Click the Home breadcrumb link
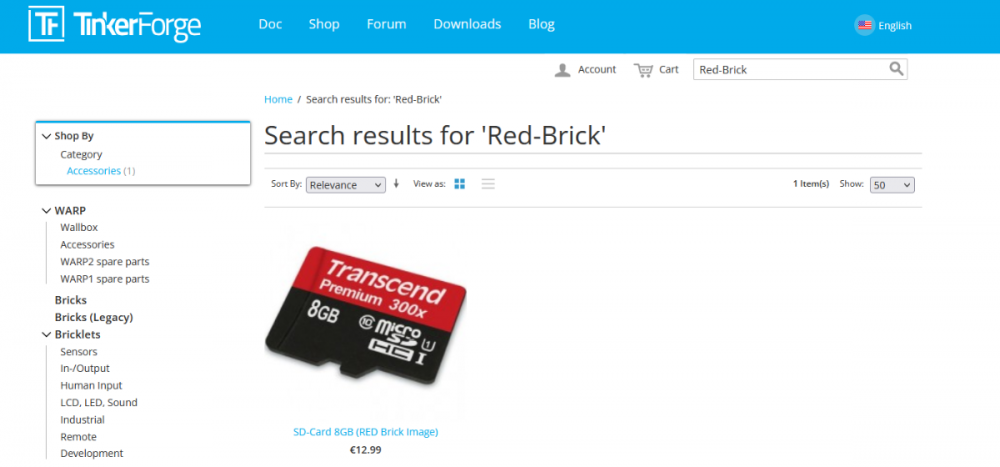Image resolution: width=1000 pixels, height=467 pixels. point(278,100)
